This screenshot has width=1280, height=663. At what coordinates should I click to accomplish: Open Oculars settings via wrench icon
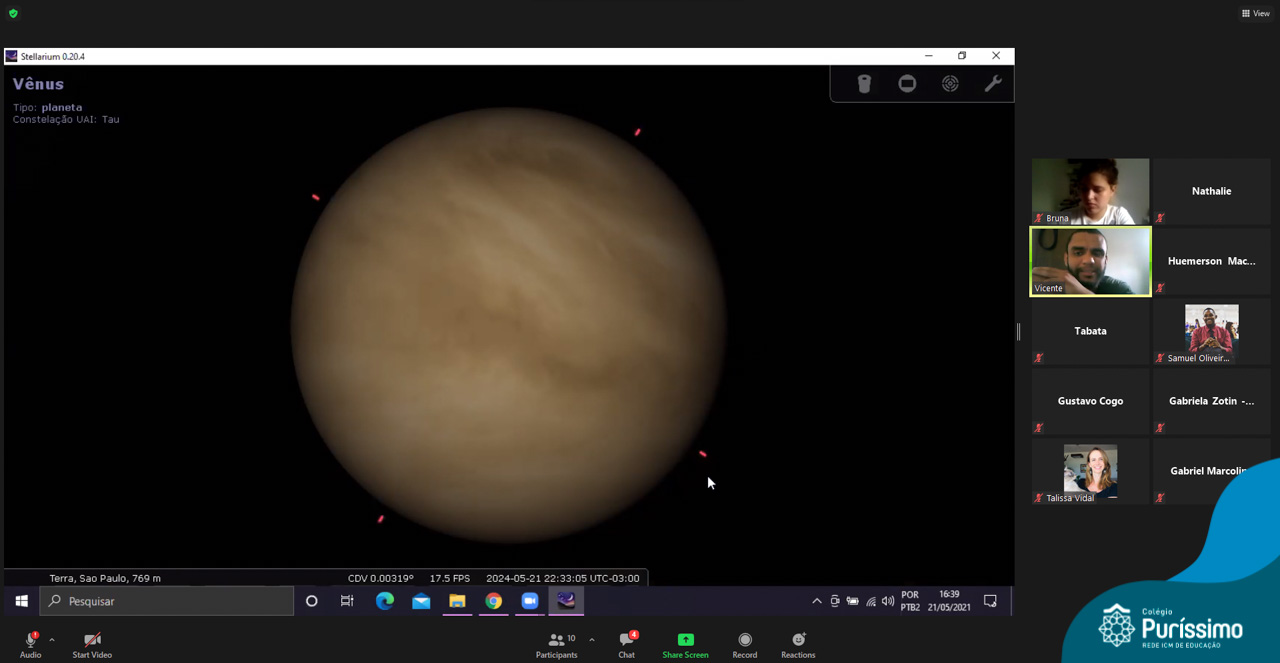(993, 84)
